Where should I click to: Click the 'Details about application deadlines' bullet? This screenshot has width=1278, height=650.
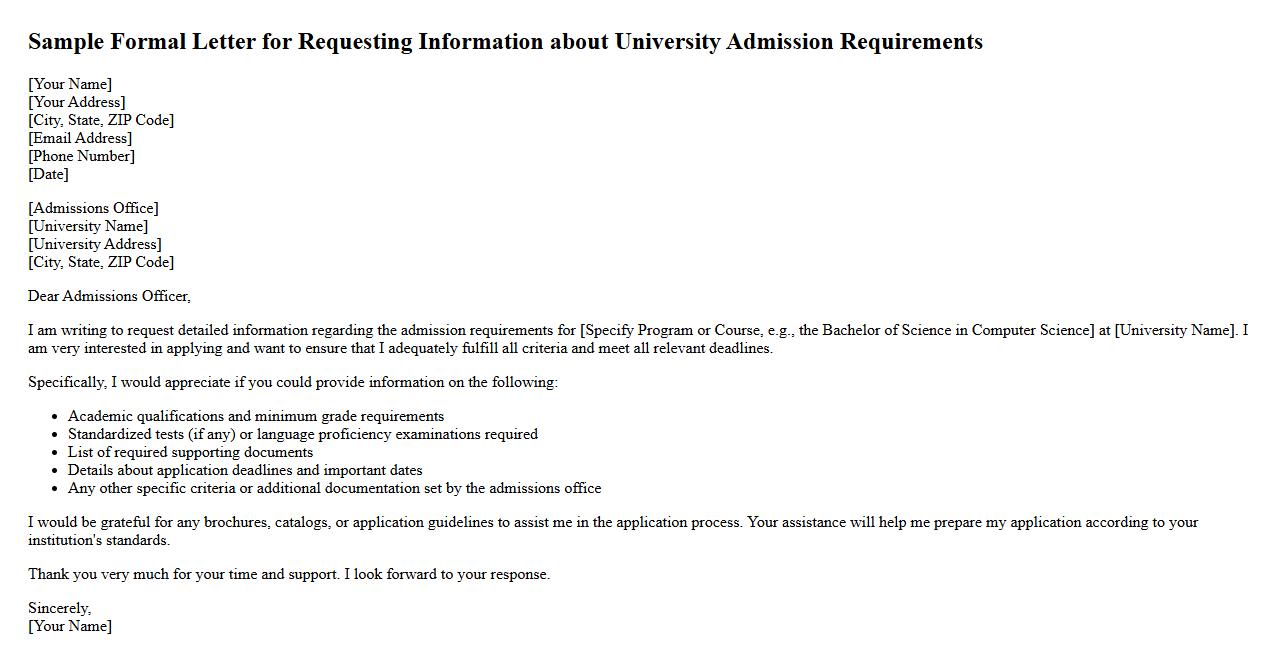point(245,470)
